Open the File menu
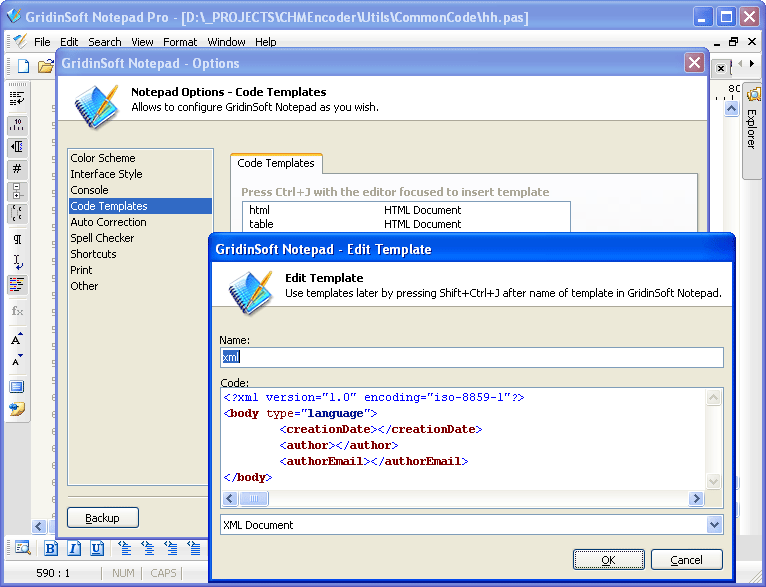This screenshot has height=587, width=766. pyautogui.click(x=42, y=42)
